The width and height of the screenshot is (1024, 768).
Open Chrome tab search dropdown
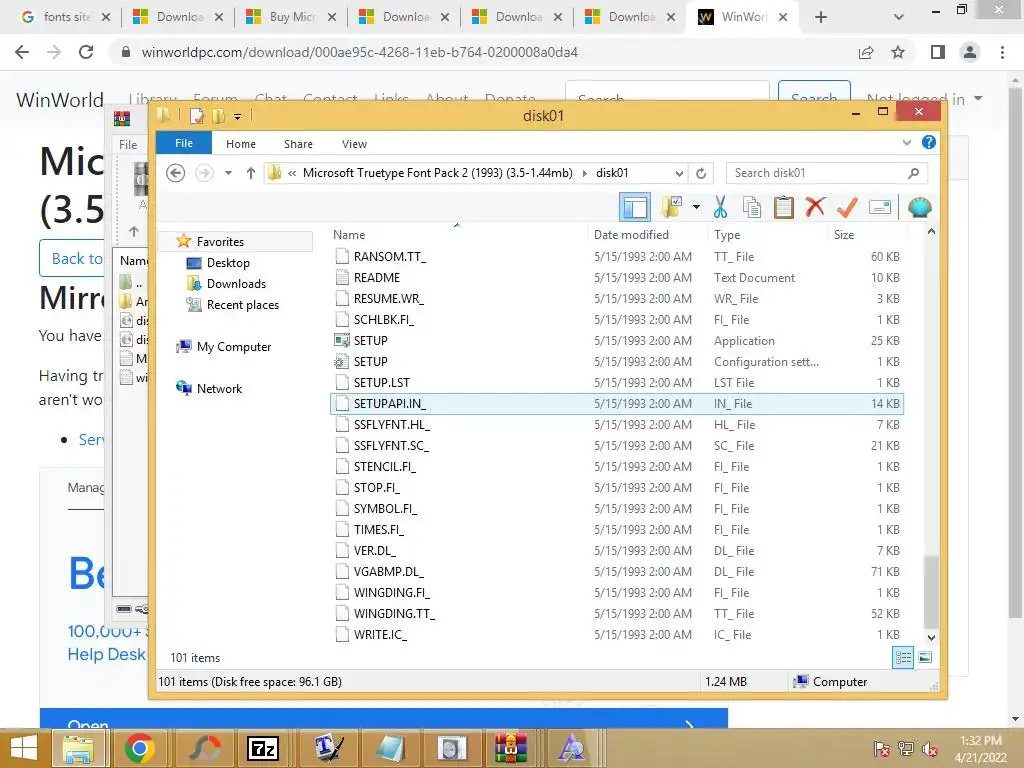click(899, 18)
